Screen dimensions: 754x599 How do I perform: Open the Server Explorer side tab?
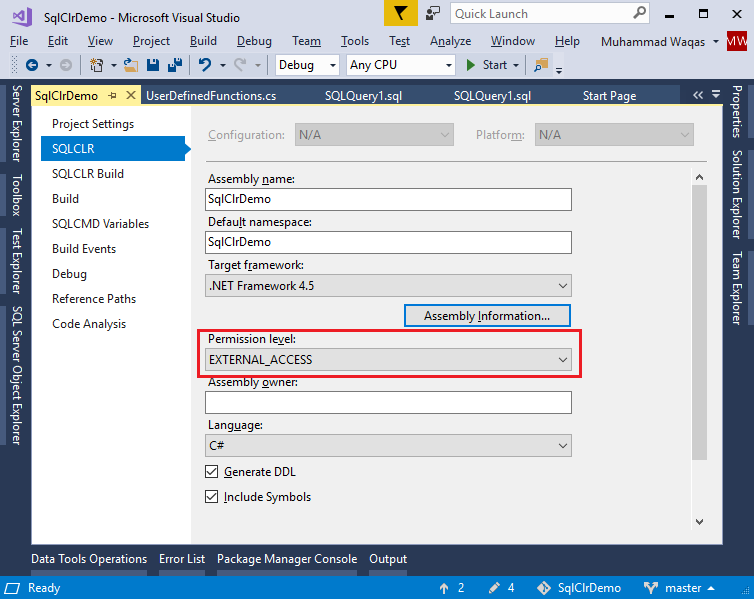[x=17, y=123]
